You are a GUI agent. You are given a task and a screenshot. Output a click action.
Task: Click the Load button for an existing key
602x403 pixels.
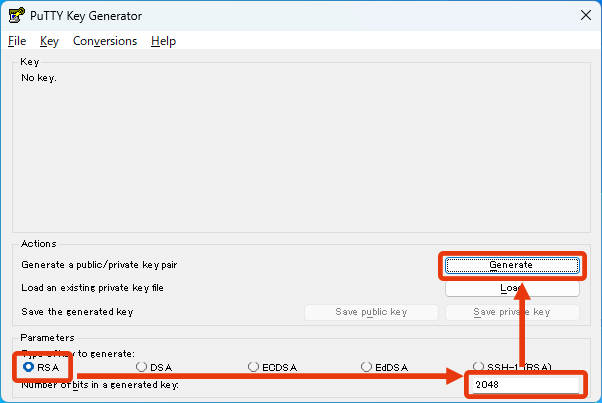(x=512, y=289)
